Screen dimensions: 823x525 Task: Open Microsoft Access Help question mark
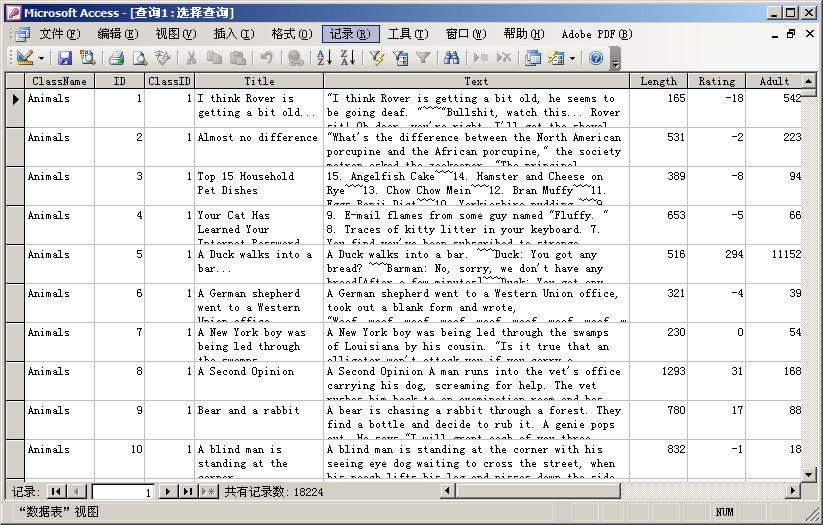click(x=596, y=58)
